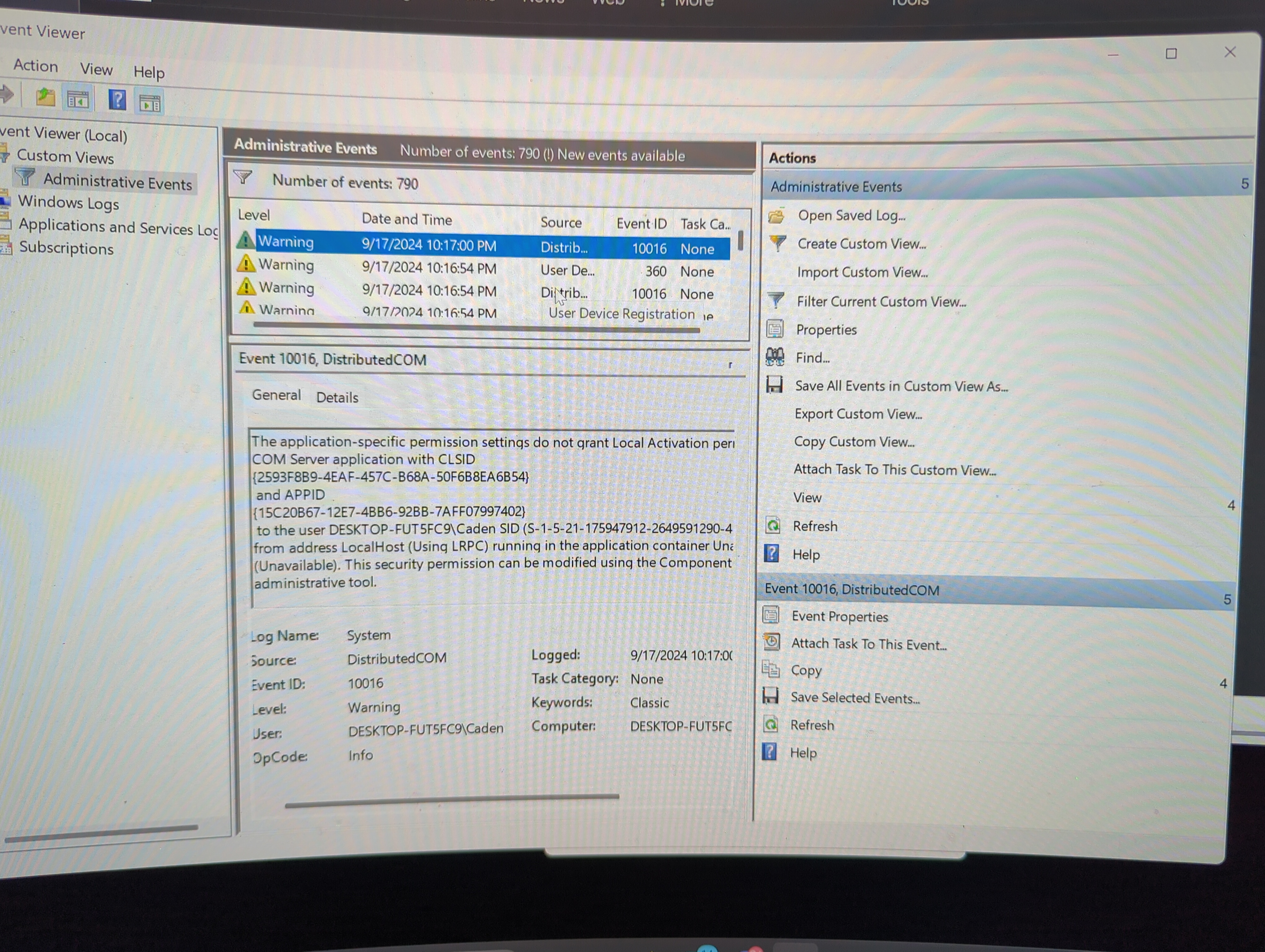The width and height of the screenshot is (1265, 952).
Task: Click the Find binoculars icon
Action: click(x=775, y=357)
